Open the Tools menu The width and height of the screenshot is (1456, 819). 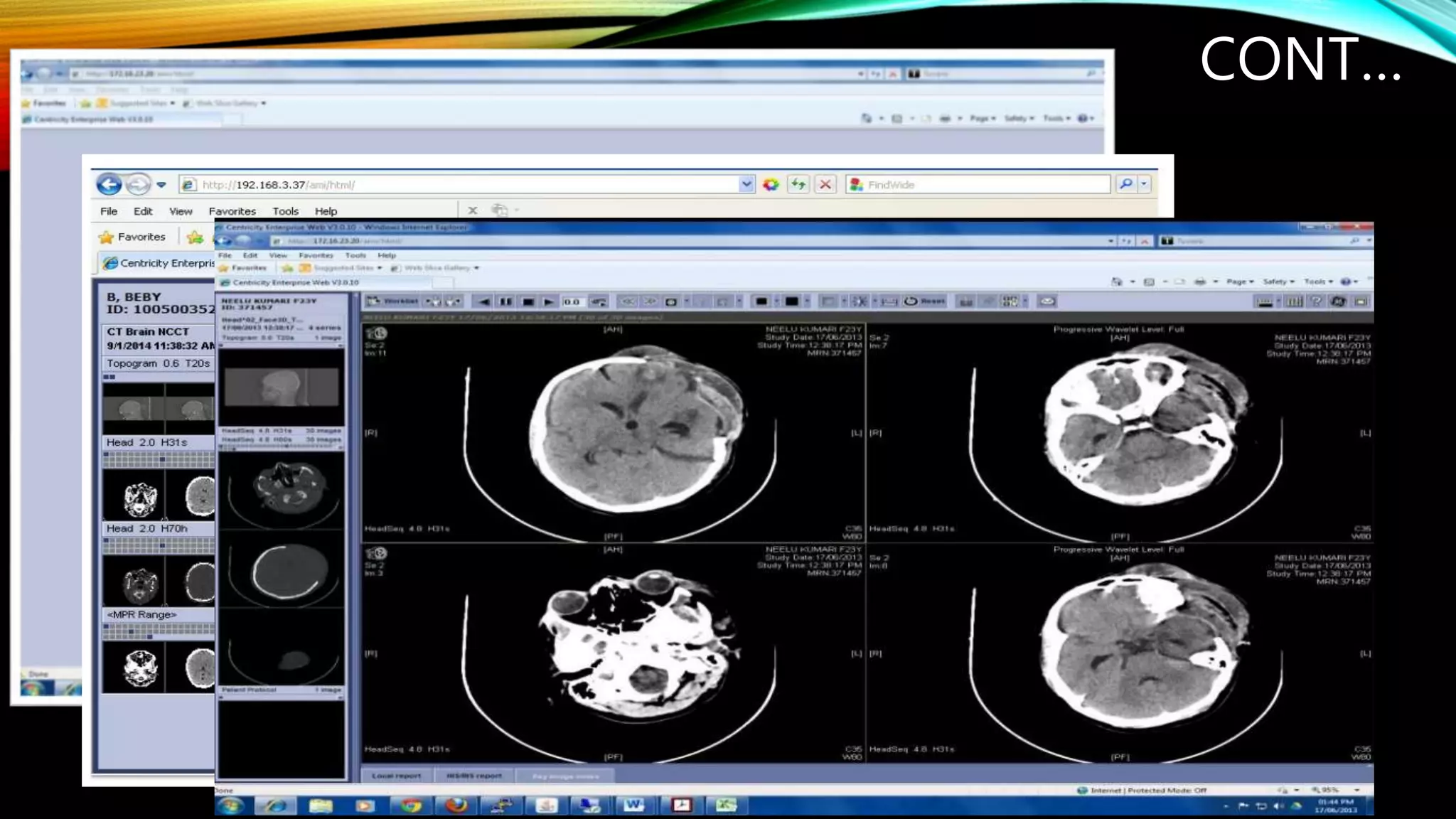coord(285,211)
